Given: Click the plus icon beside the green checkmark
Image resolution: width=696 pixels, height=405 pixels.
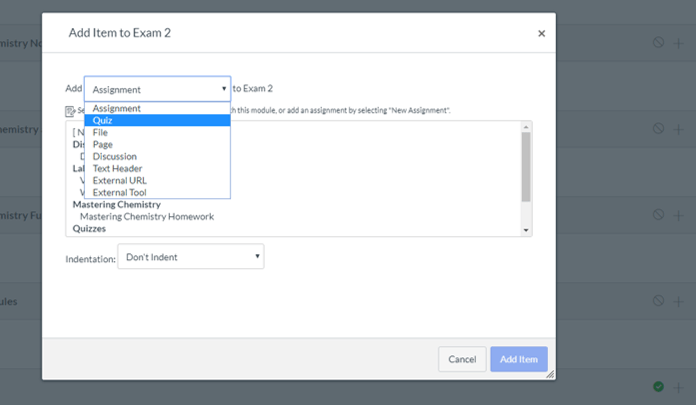Looking at the screenshot, I should (678, 386).
